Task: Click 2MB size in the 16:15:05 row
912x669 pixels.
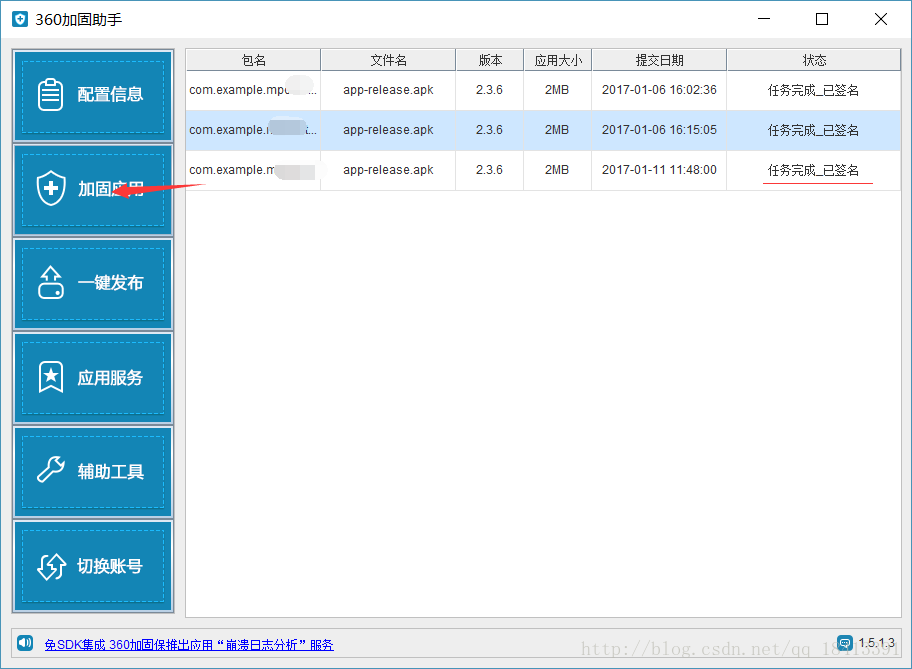Action: coord(557,130)
